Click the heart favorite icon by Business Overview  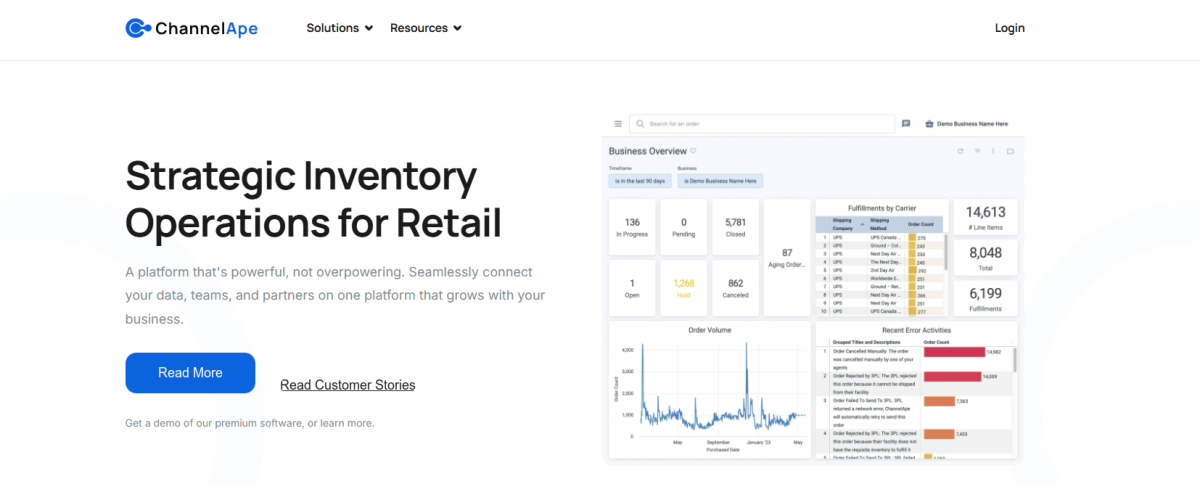[693, 151]
